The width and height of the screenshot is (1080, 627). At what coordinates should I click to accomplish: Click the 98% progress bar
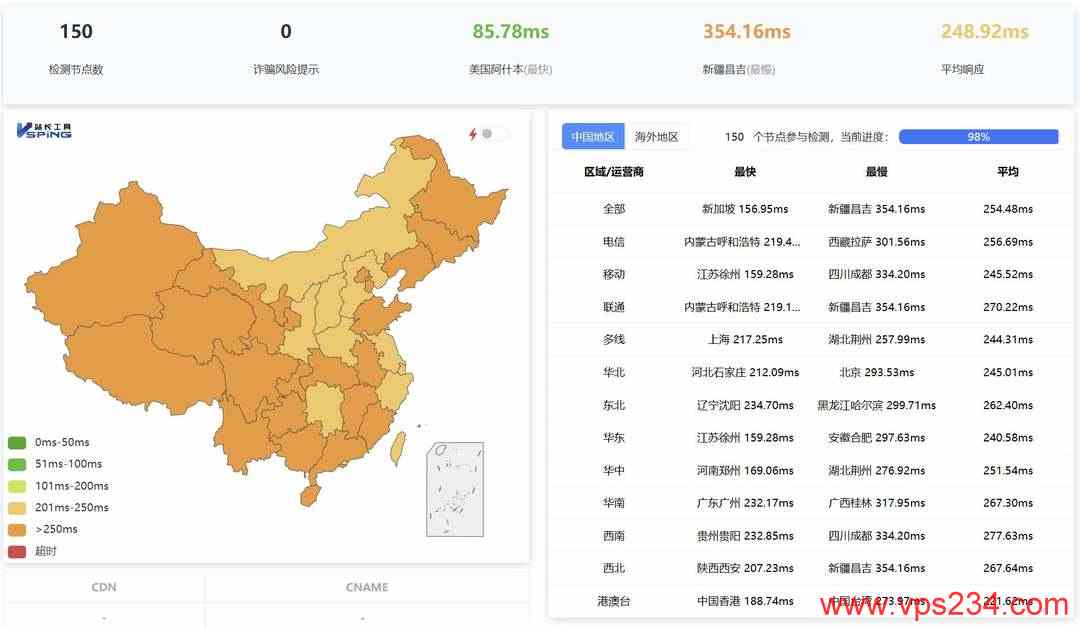pyautogui.click(x=978, y=136)
